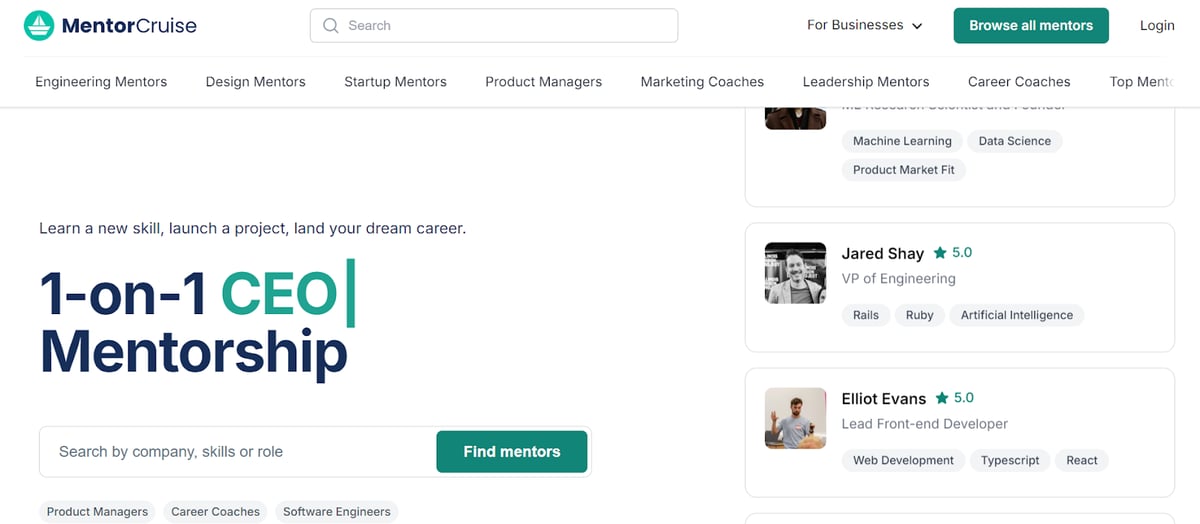Open Jared Shay's profile photo
1200x524 pixels.
click(x=795, y=273)
